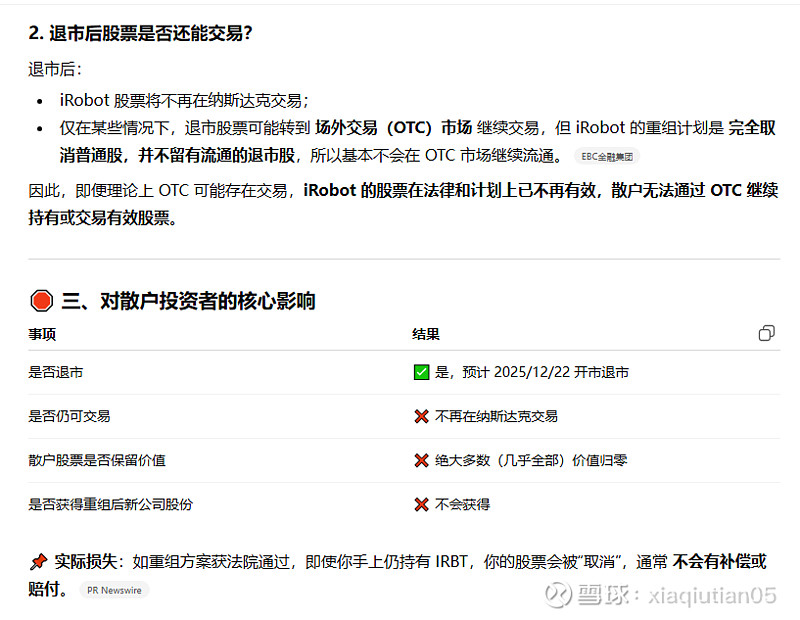The image size is (800, 620).
Task: Click the red X beside 不再在纳斯达克交易
Action: click(421, 416)
